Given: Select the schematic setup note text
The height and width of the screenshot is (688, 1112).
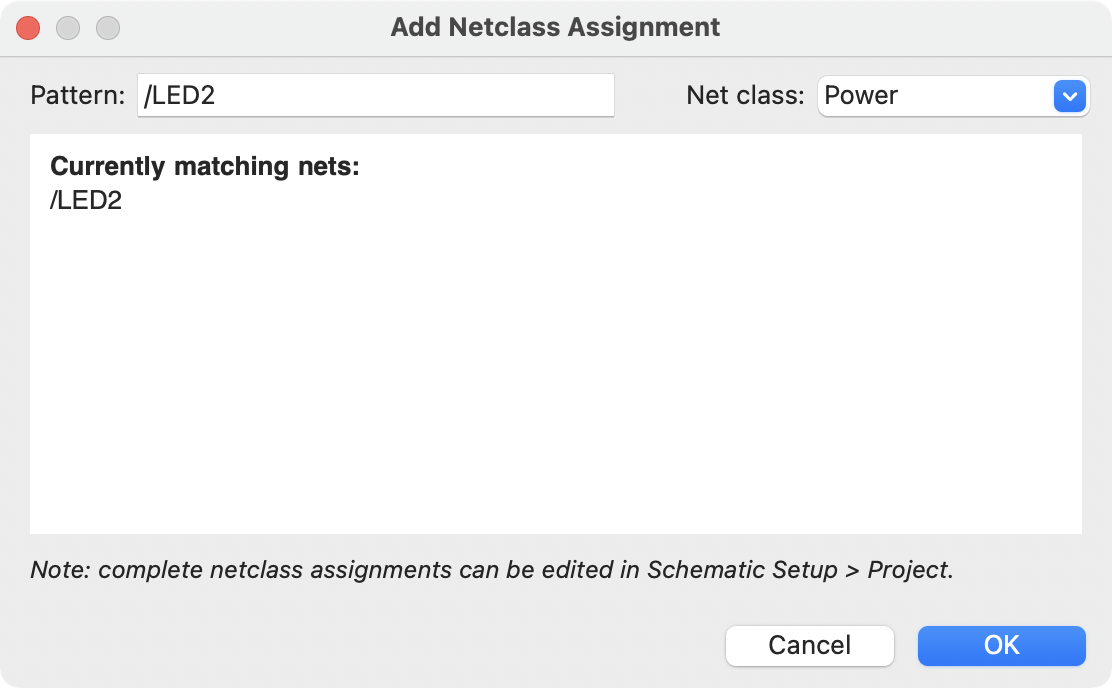Looking at the screenshot, I should click(x=489, y=569).
